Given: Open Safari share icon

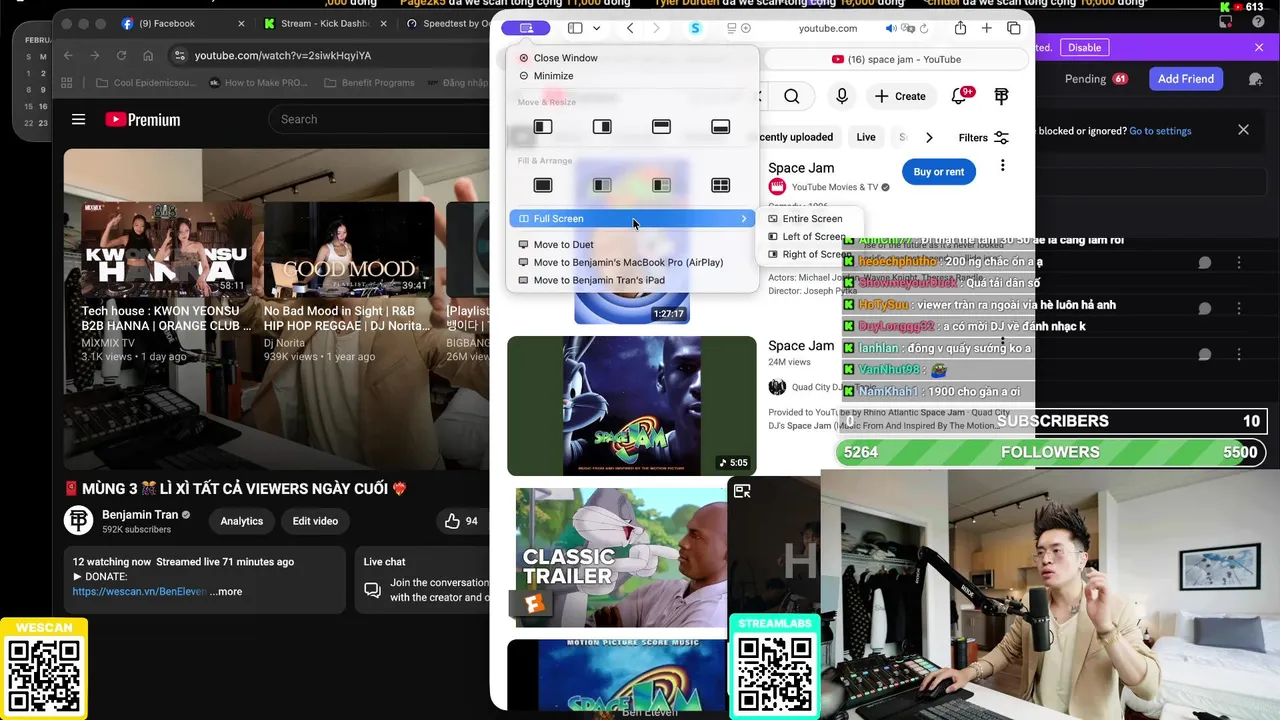Looking at the screenshot, I should point(960,28).
